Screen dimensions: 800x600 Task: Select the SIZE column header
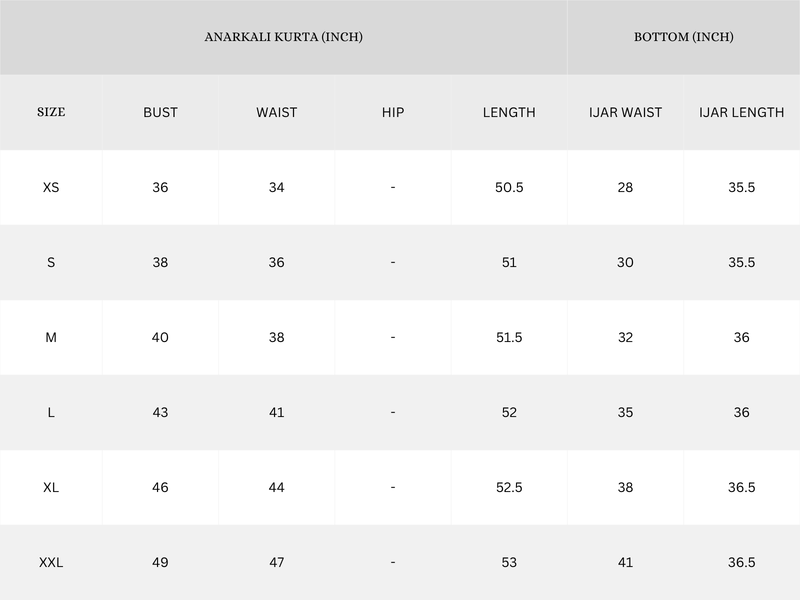coord(51,112)
